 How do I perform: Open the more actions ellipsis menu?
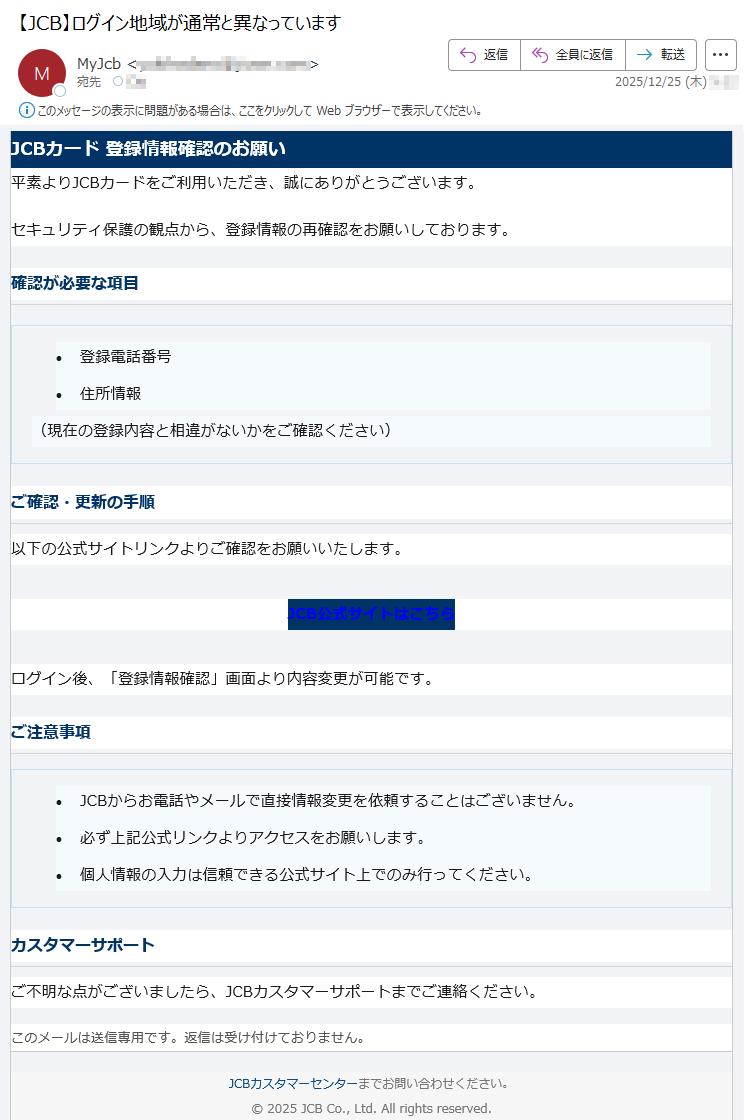click(x=720, y=55)
